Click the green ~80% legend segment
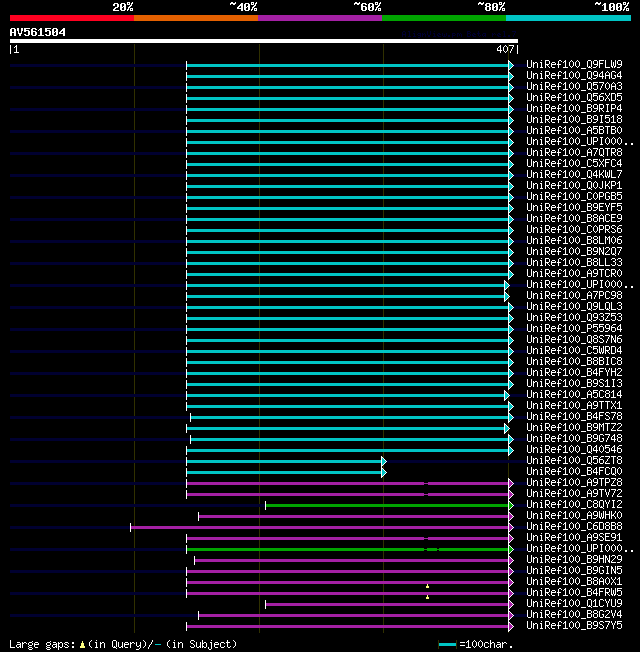 (444, 18)
